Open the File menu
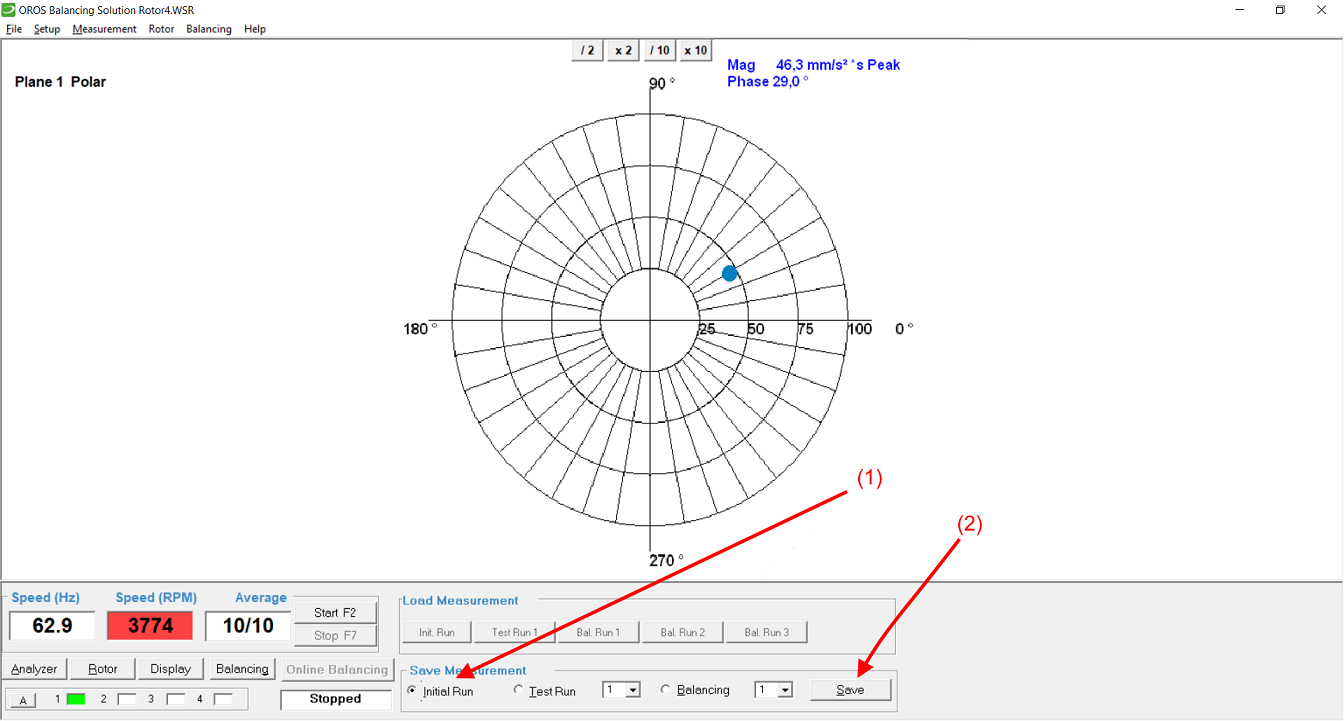 tap(14, 29)
